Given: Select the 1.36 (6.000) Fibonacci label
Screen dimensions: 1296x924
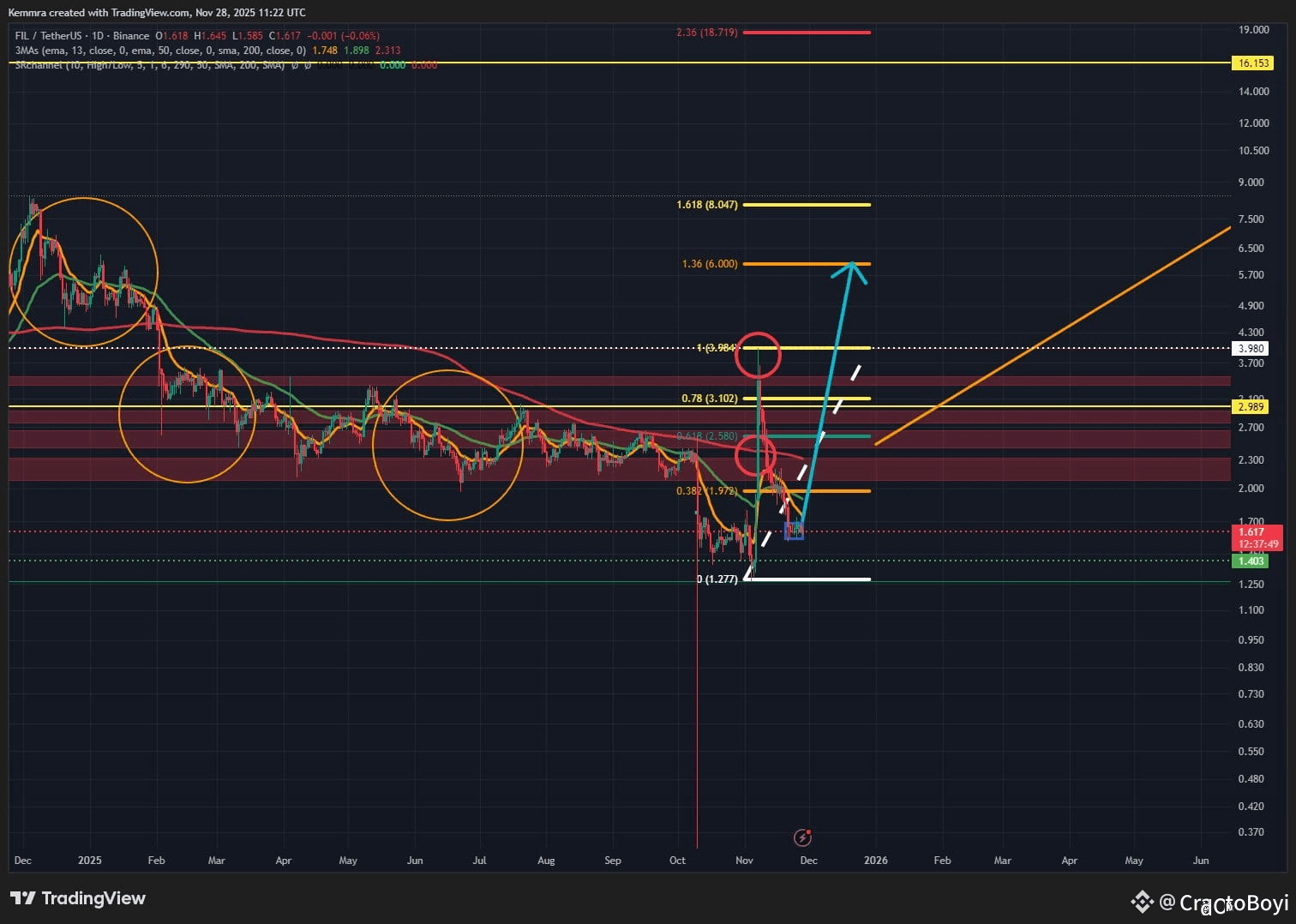Looking at the screenshot, I should (710, 264).
